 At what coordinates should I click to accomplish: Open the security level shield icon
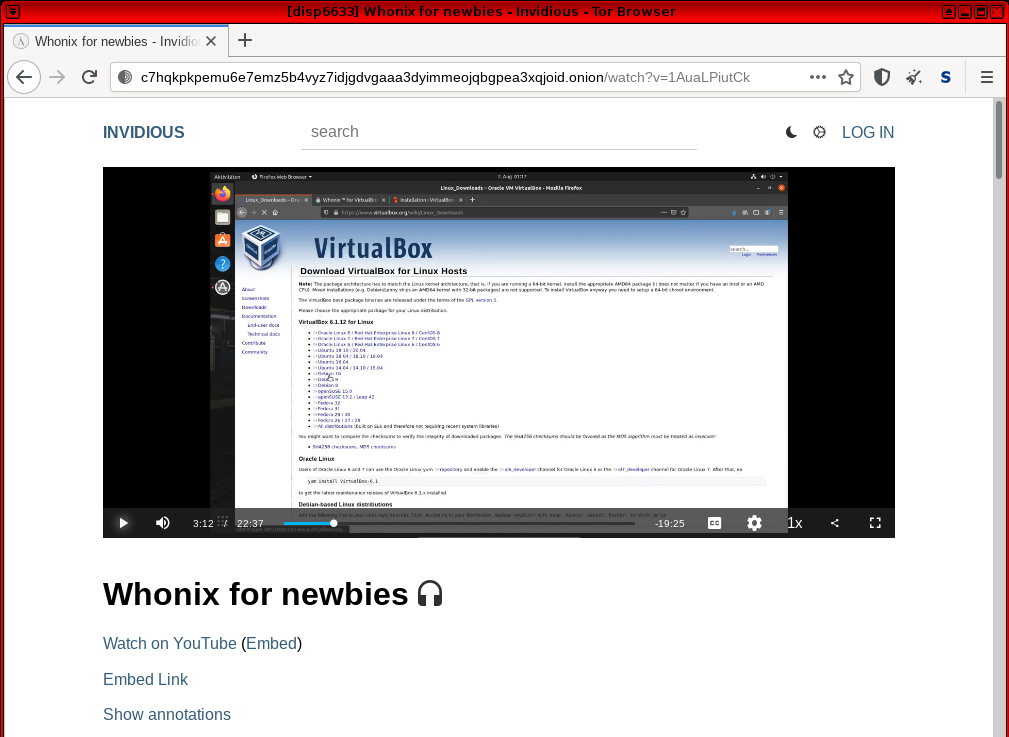coord(882,77)
